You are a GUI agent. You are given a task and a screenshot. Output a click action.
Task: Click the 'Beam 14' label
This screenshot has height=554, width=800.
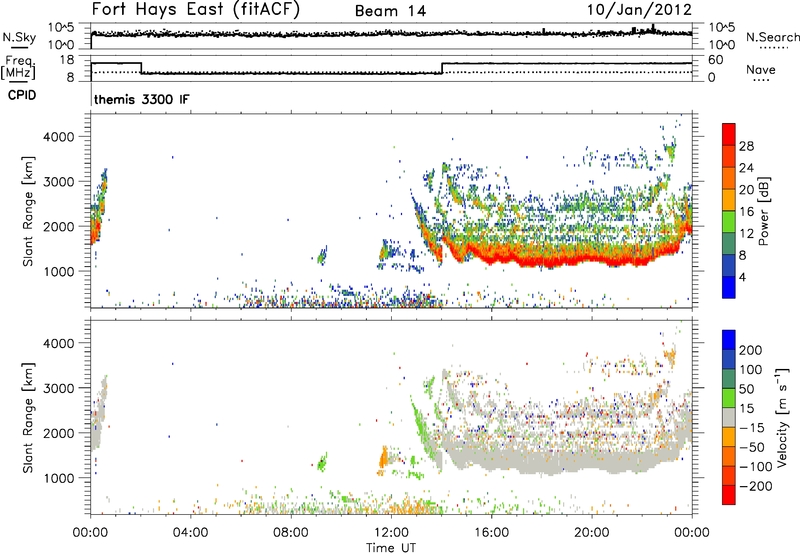(390, 11)
